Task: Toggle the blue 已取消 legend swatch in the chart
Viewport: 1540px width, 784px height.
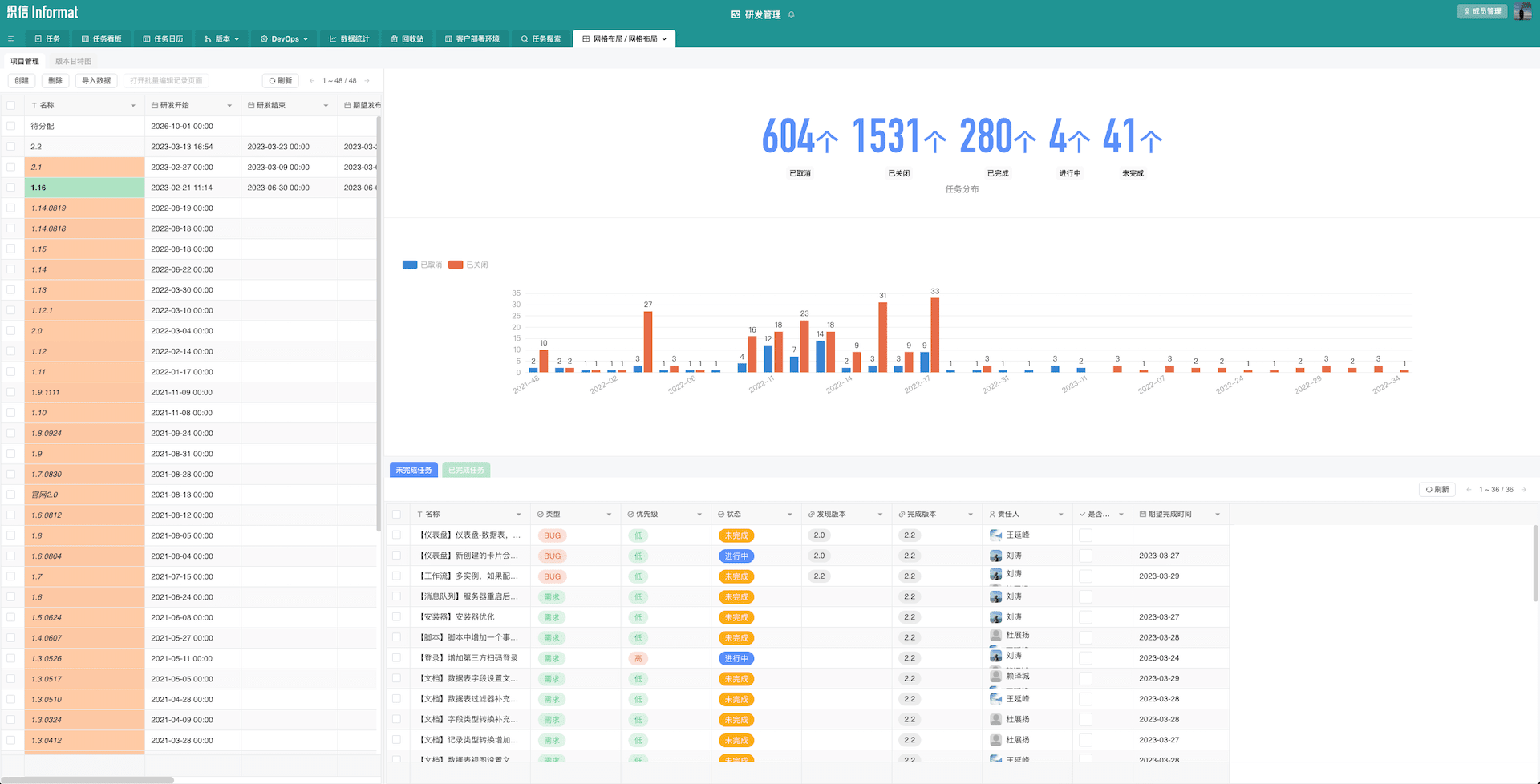Action: point(410,265)
